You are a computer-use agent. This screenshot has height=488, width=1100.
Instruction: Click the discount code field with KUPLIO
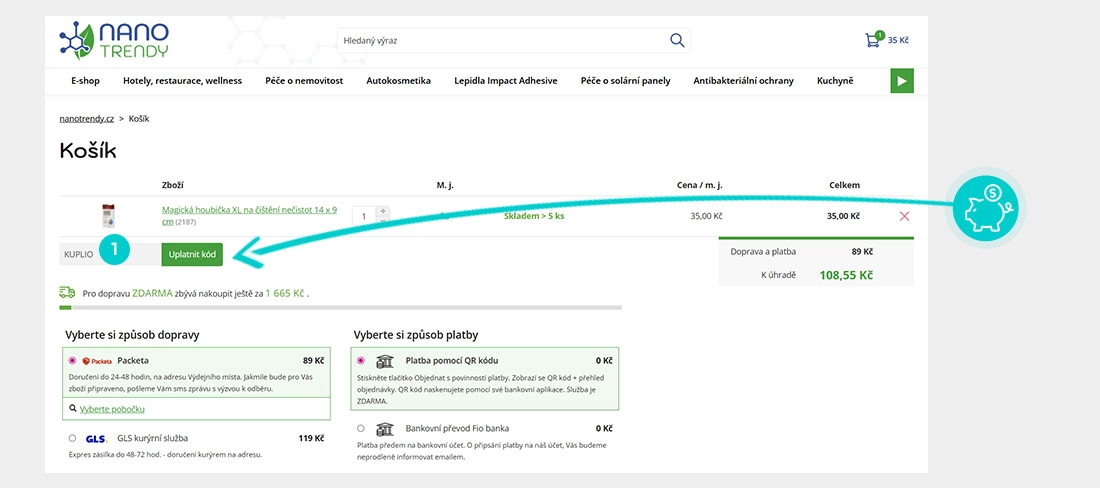pyautogui.click(x=110, y=254)
